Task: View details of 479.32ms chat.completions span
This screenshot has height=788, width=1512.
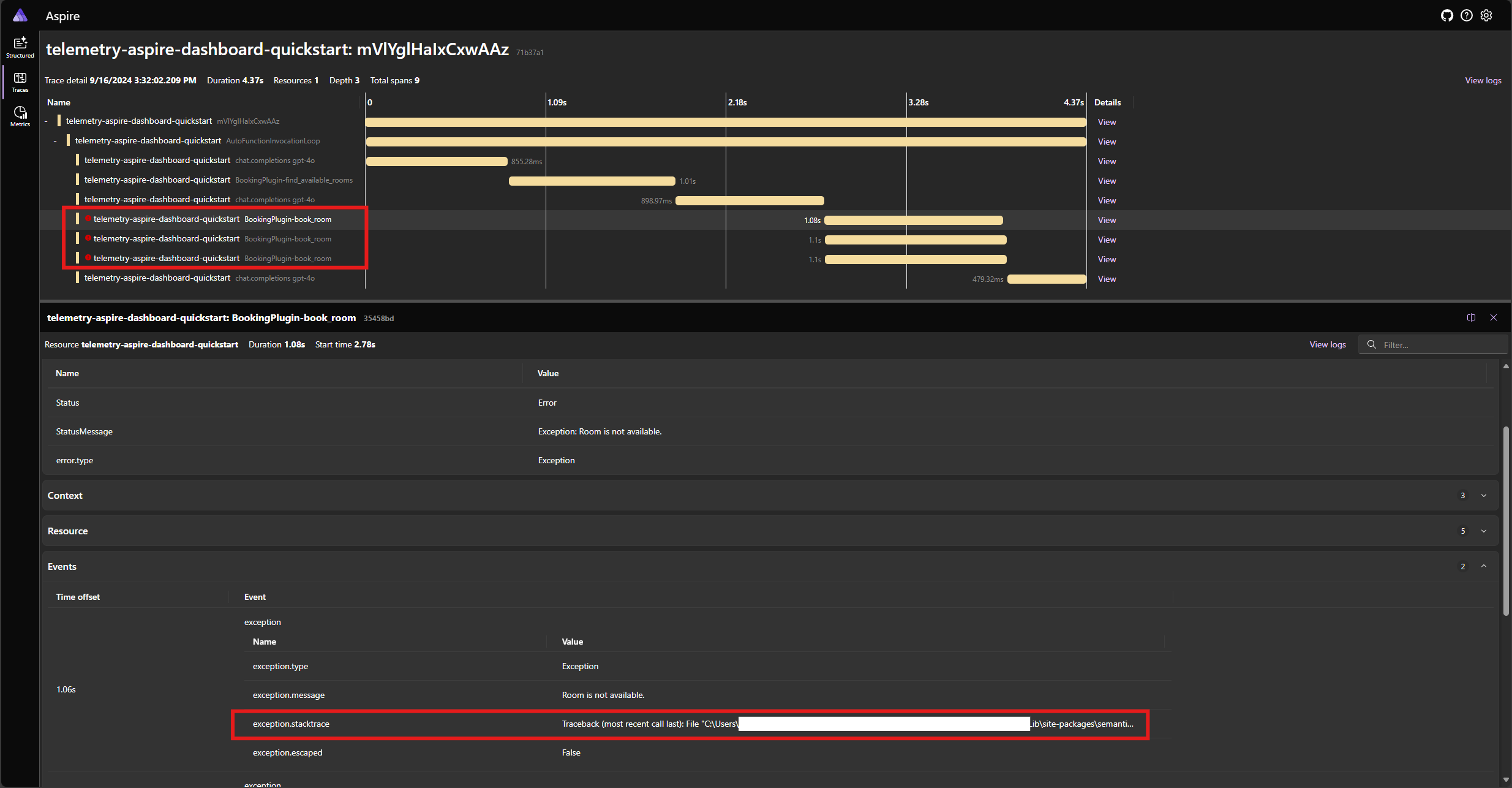Action: (1107, 279)
